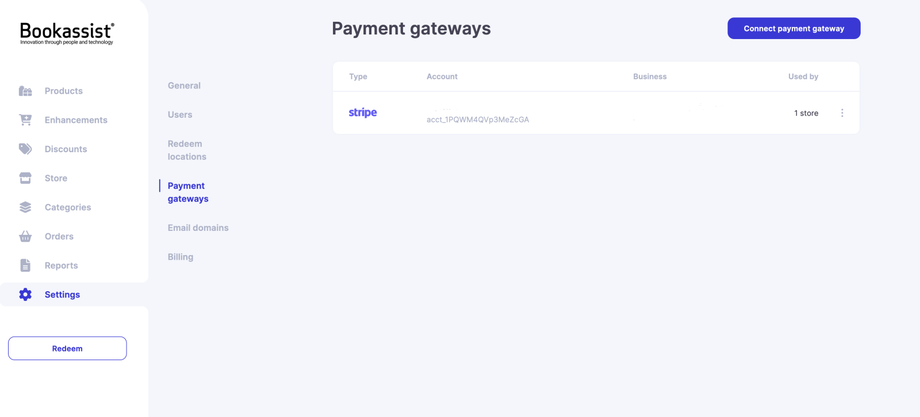The width and height of the screenshot is (920, 417).
Task: Select the acct_1PQWM4QVp3MeZcGA account text
Action: point(478,120)
